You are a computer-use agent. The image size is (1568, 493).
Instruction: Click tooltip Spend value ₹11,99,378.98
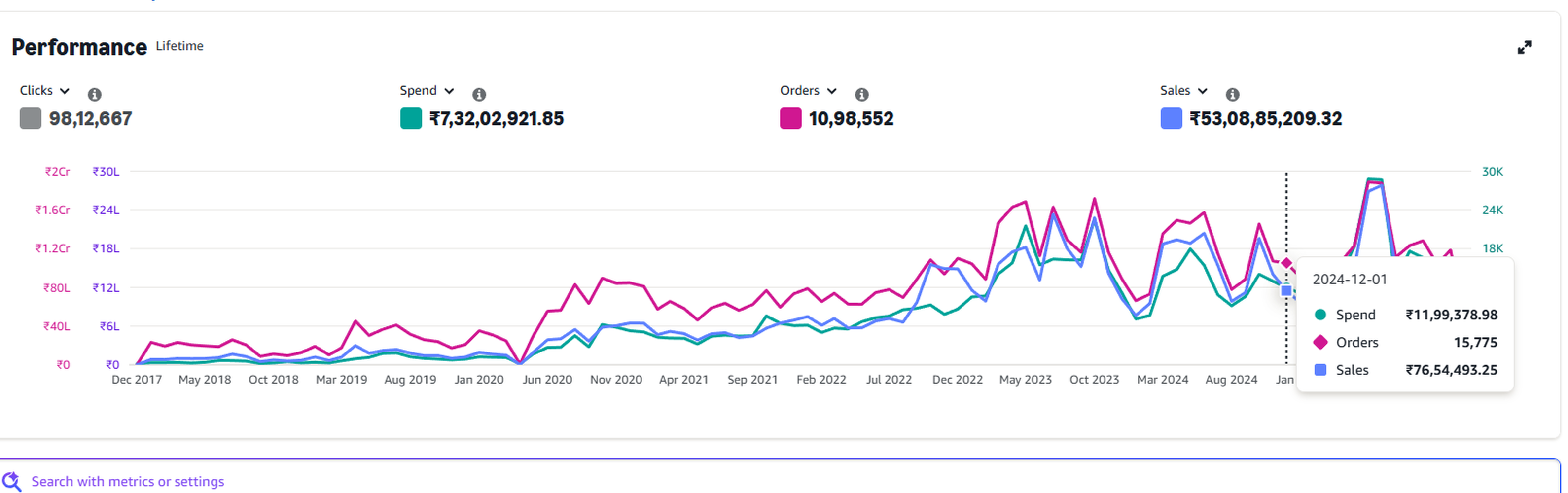(1451, 315)
